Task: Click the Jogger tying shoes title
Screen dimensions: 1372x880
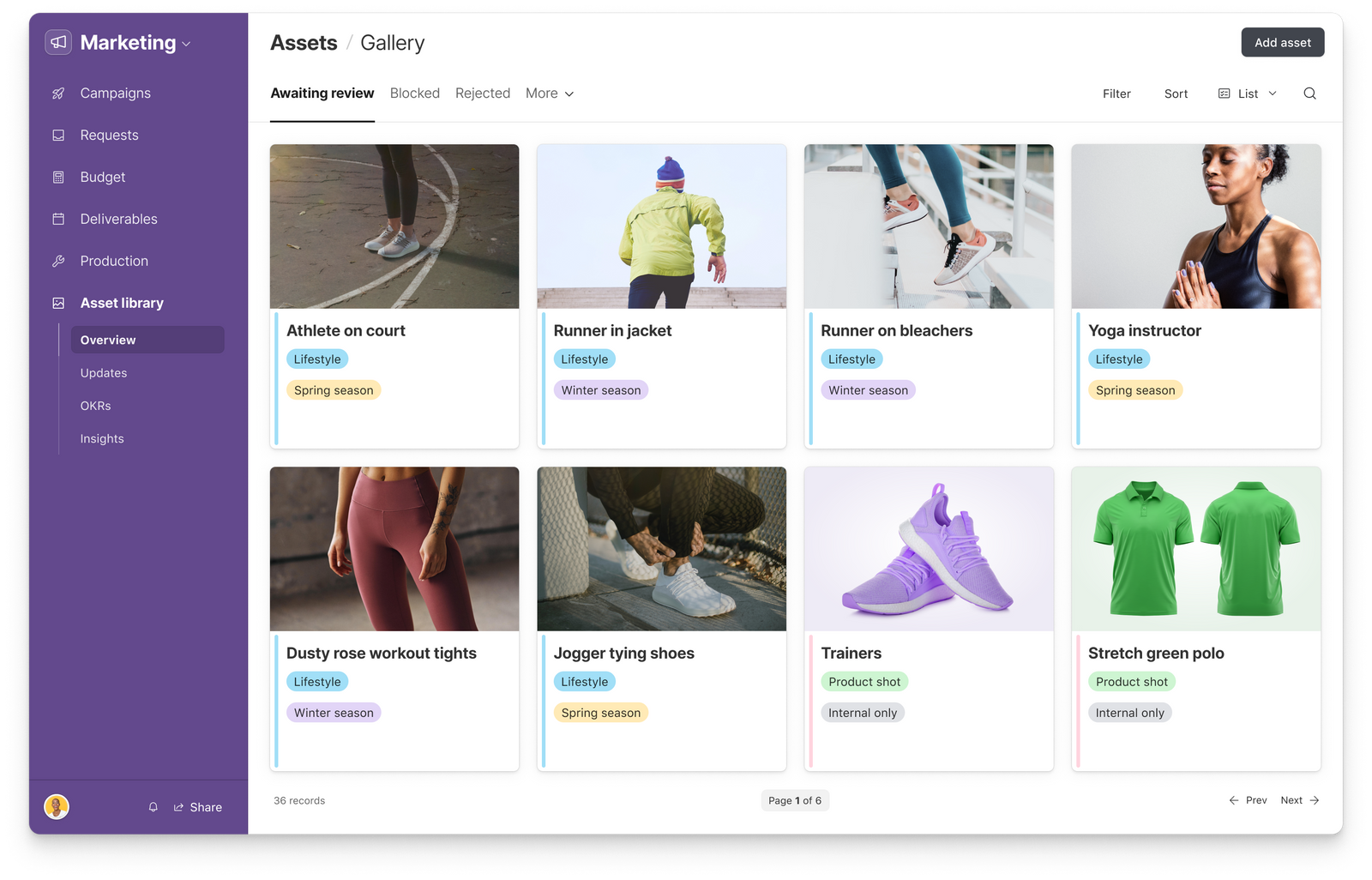Action: coord(624,654)
